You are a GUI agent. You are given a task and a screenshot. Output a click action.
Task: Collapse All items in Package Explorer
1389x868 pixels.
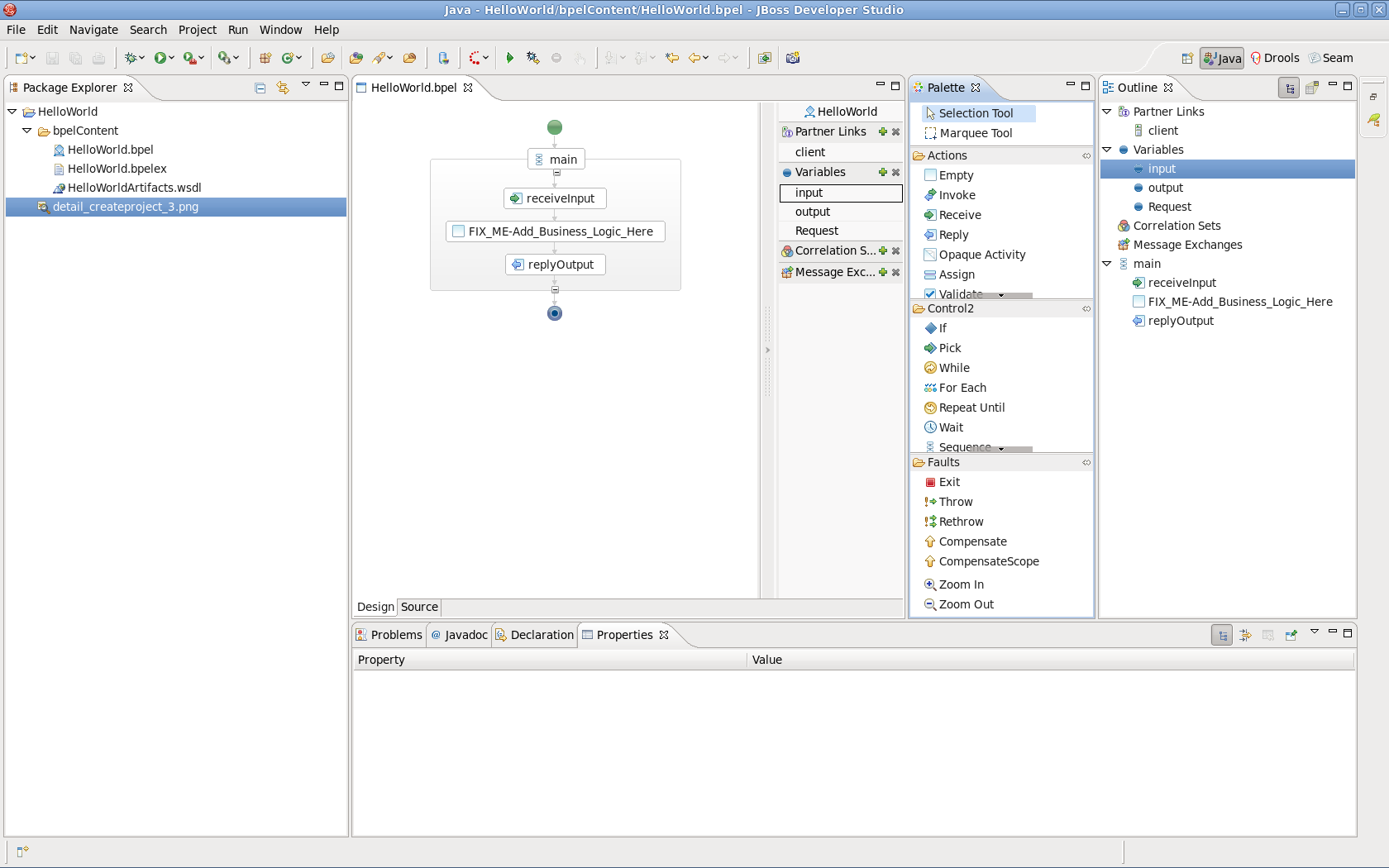point(260,88)
